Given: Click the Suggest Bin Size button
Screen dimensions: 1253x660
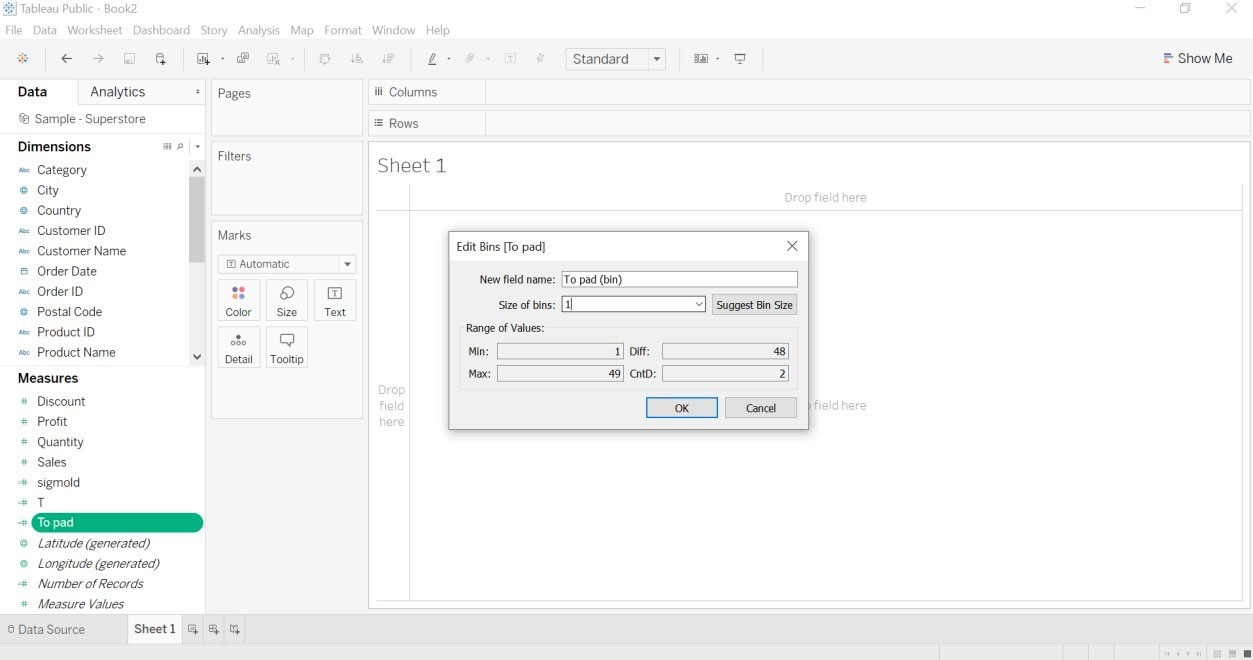Looking at the screenshot, I should (x=754, y=305).
